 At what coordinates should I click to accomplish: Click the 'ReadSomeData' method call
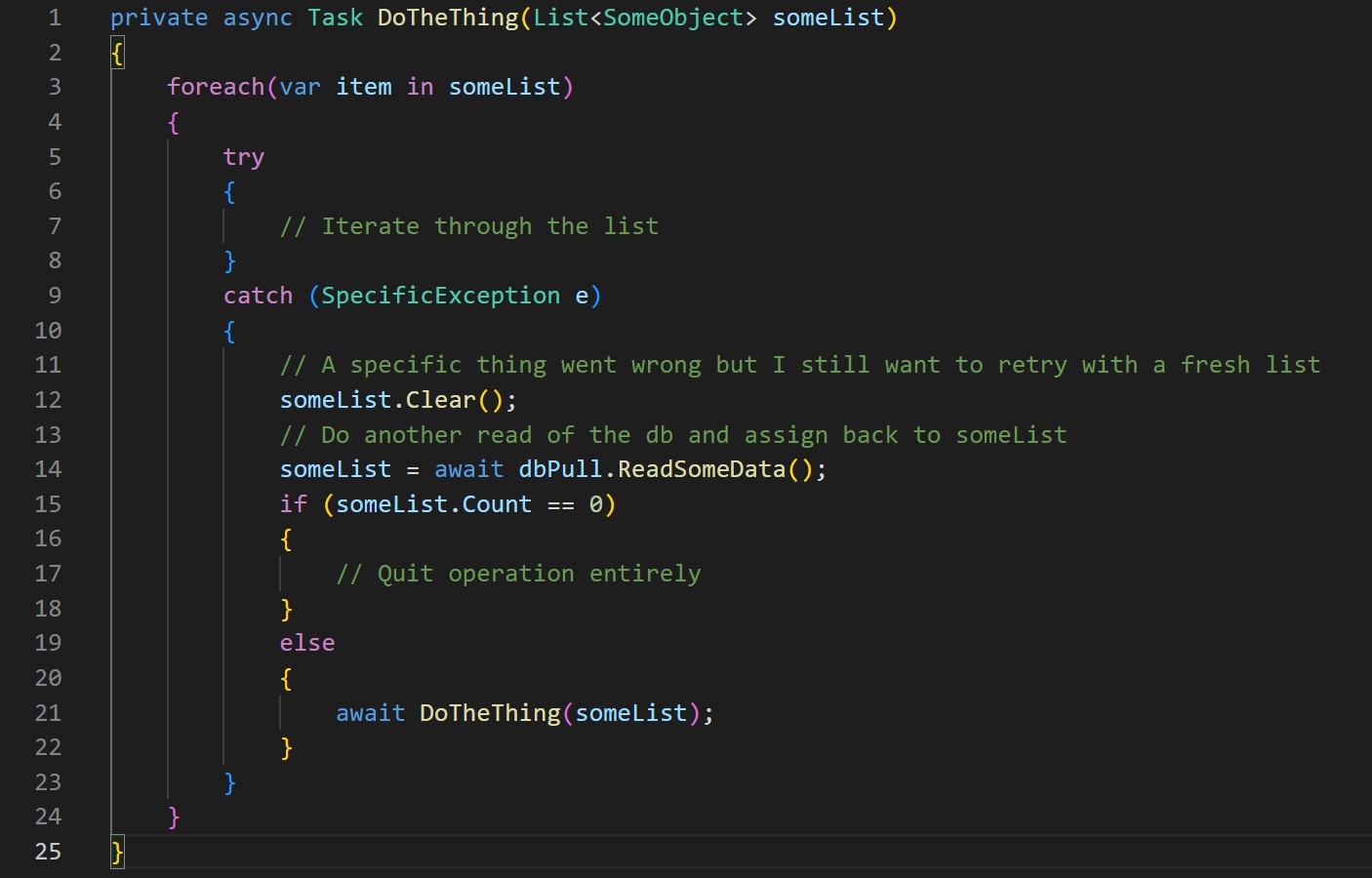[x=702, y=469]
